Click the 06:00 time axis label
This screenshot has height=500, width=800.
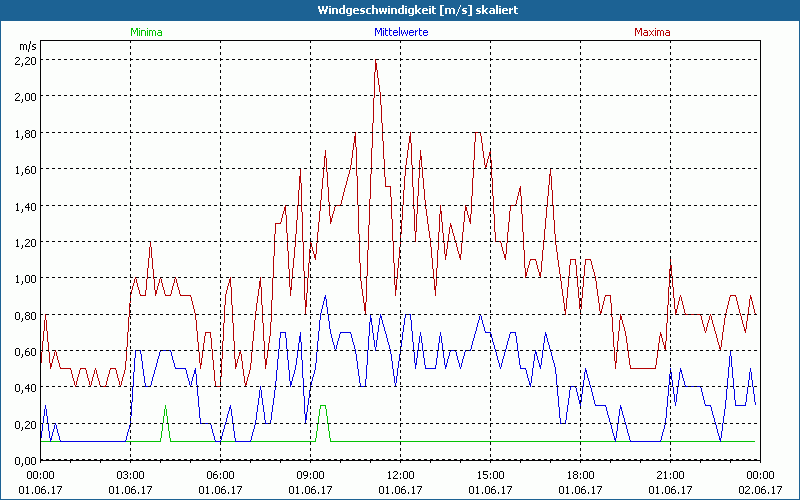click(x=220, y=475)
